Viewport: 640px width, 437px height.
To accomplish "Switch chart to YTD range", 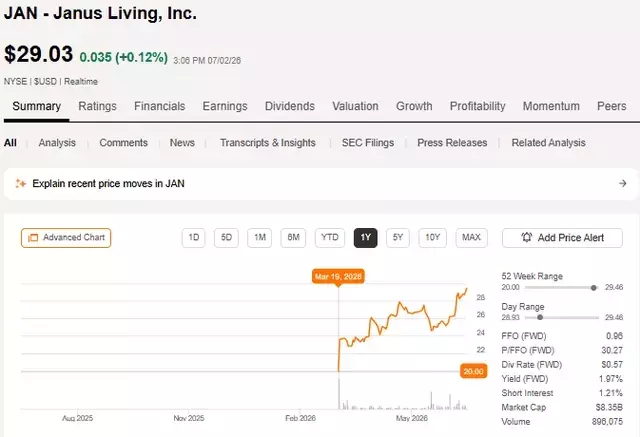I will click(x=329, y=237).
